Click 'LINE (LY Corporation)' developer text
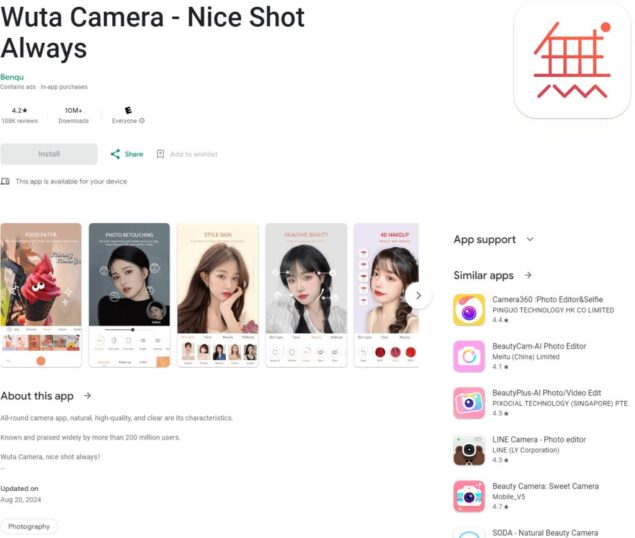Viewport: 635px width, 538px height. click(x=526, y=450)
